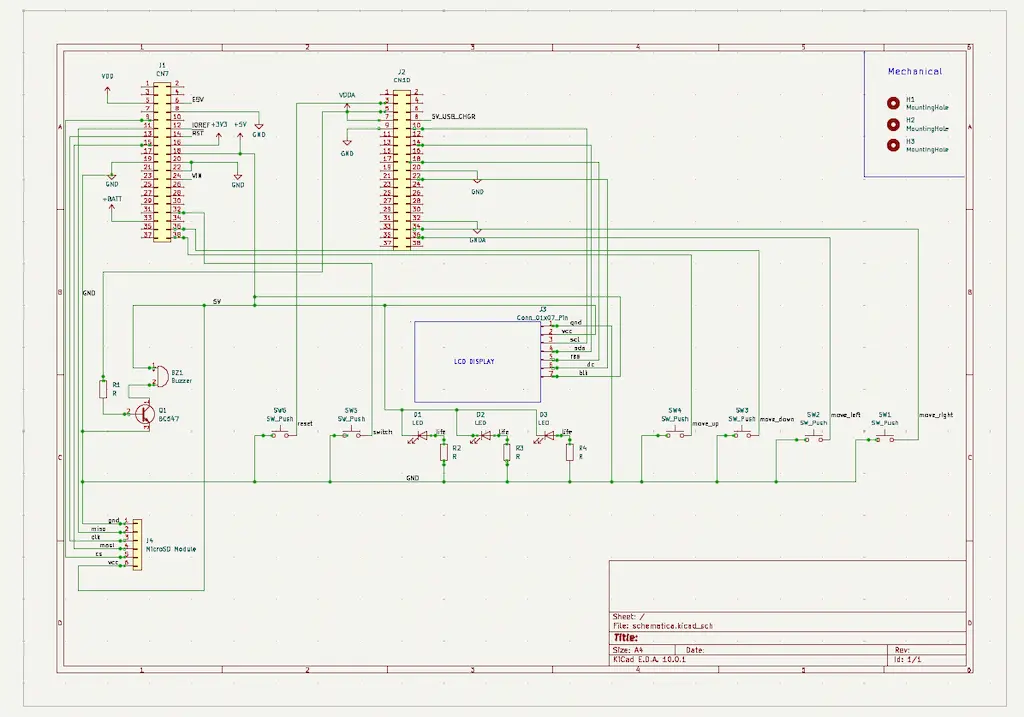Screen dimensions: 1024x717
Task: Click the RST pin label
Action: click(x=198, y=133)
